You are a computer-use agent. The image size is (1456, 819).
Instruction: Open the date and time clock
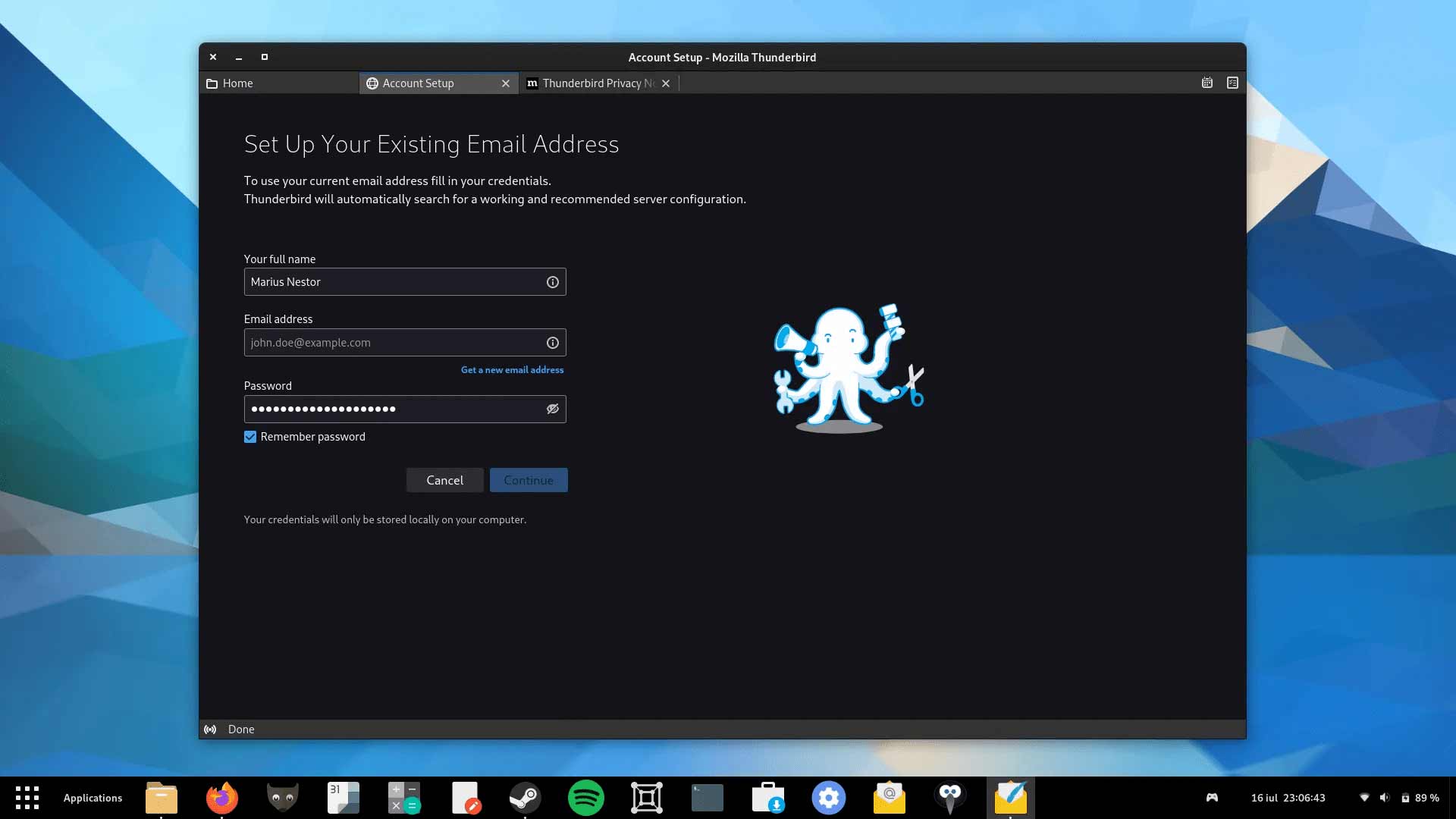[1288, 798]
